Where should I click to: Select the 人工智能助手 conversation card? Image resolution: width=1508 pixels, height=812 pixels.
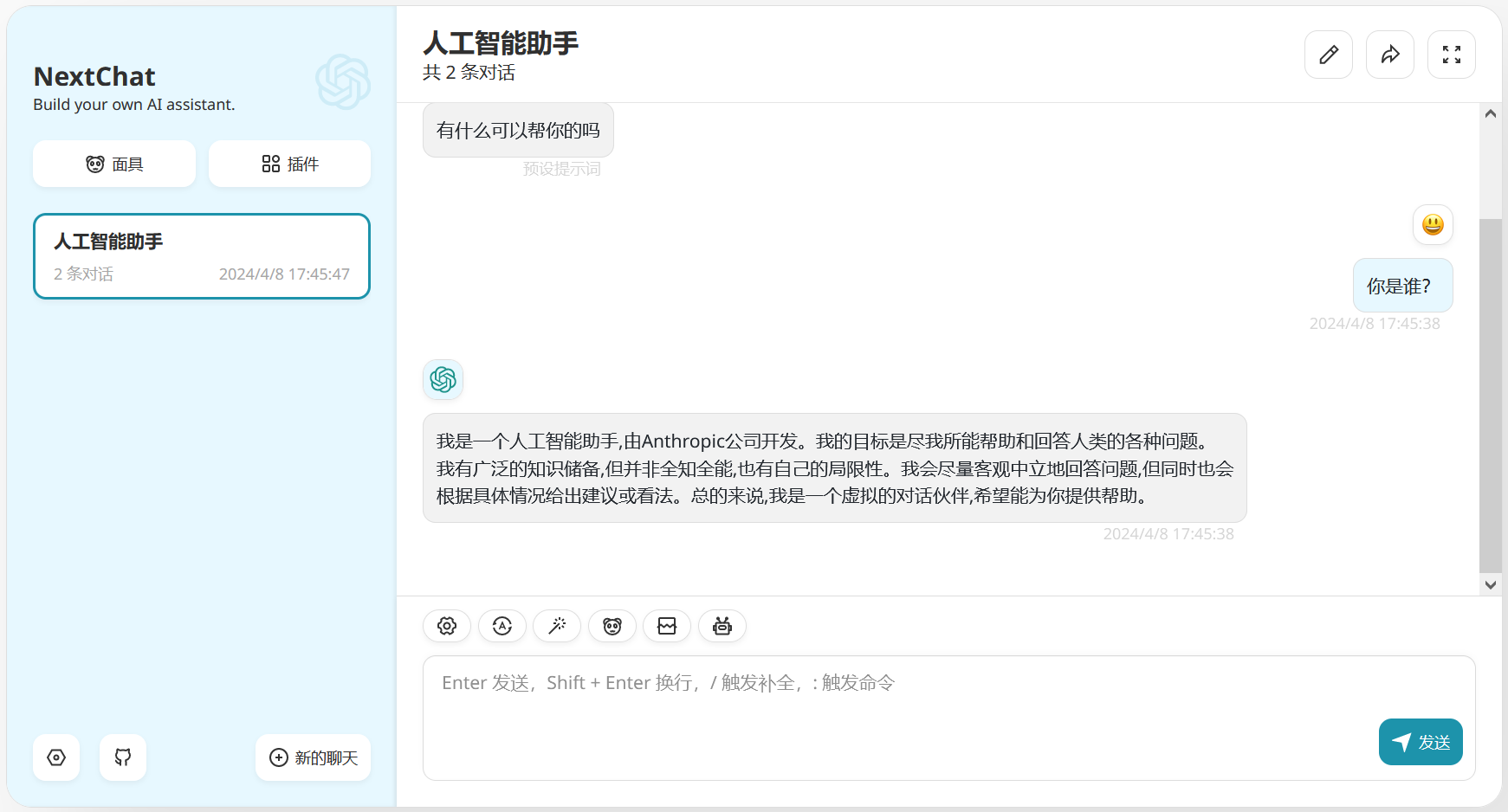pyautogui.click(x=202, y=256)
